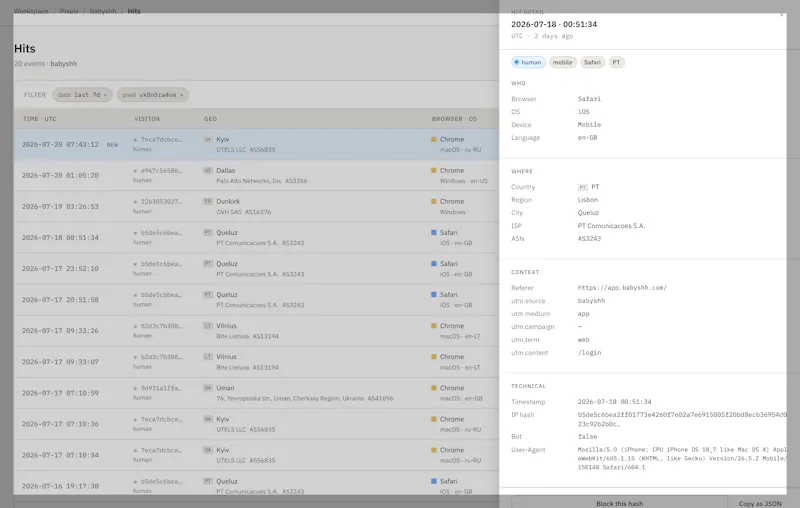Click the GEO column header
The height and width of the screenshot is (508, 800).
(x=210, y=119)
